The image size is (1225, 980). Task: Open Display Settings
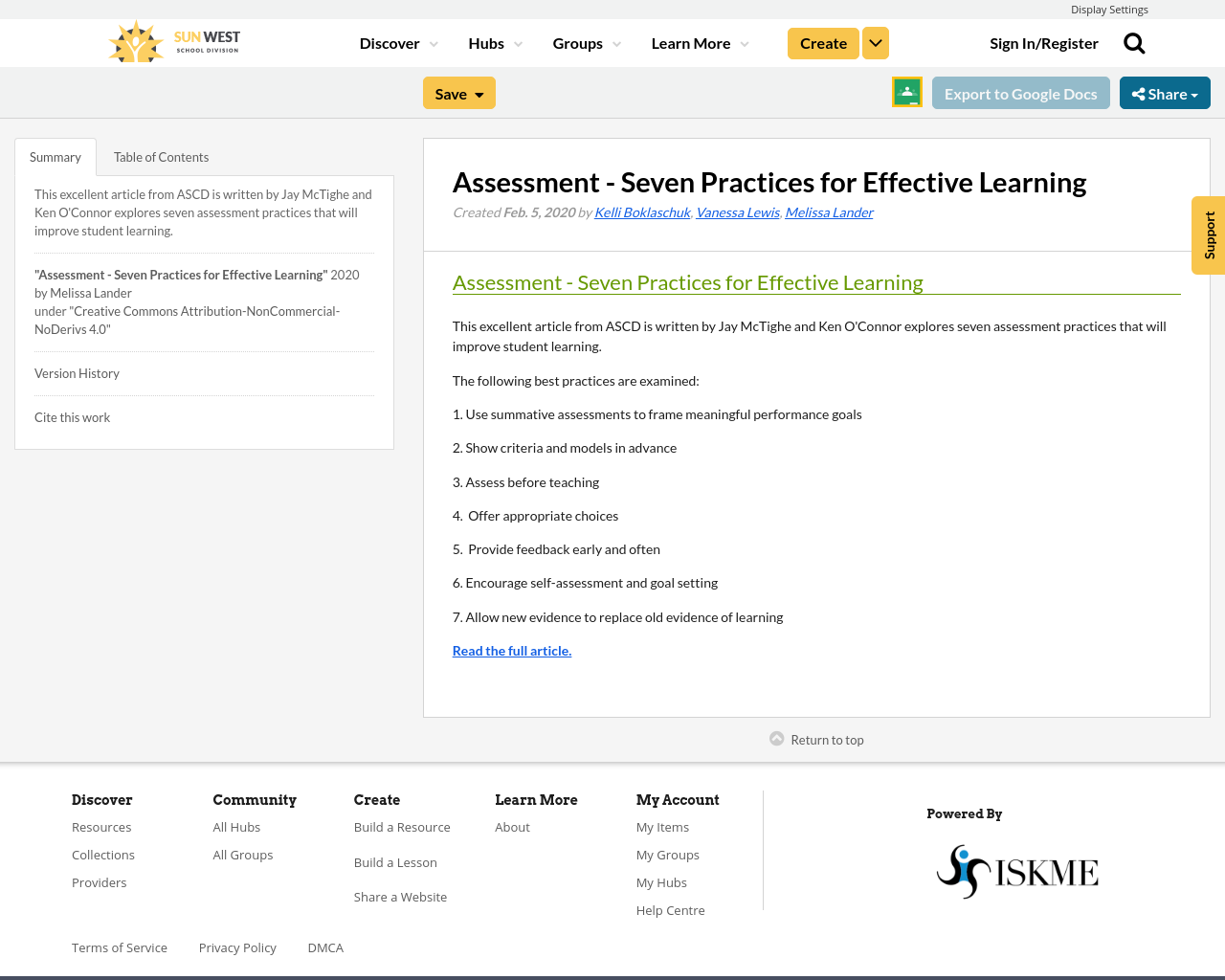pos(1109,9)
